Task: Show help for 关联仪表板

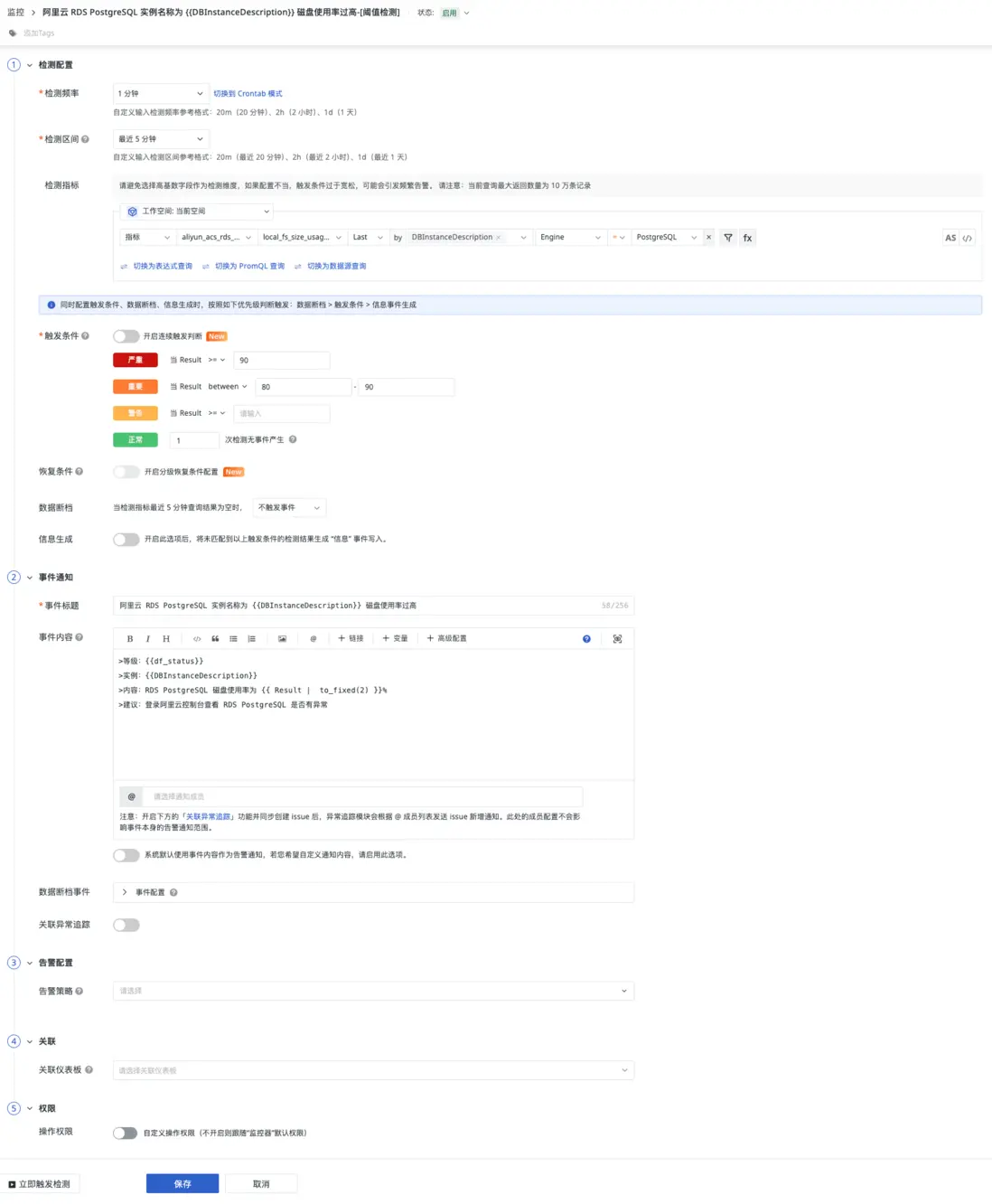Action: click(x=89, y=1070)
